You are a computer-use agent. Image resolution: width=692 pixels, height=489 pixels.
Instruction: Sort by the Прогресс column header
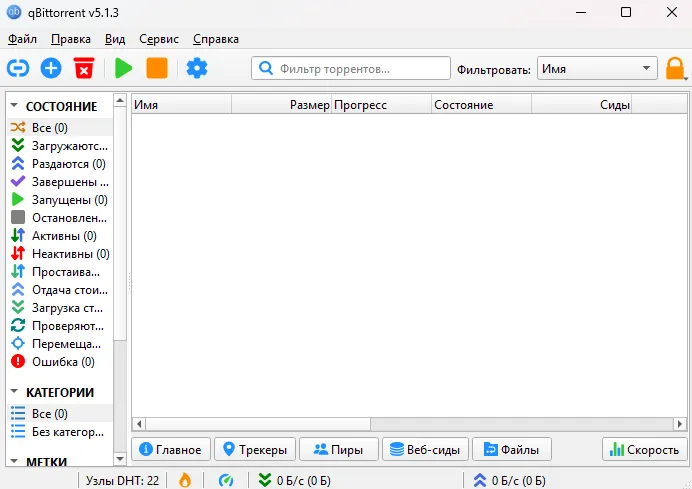tap(381, 105)
